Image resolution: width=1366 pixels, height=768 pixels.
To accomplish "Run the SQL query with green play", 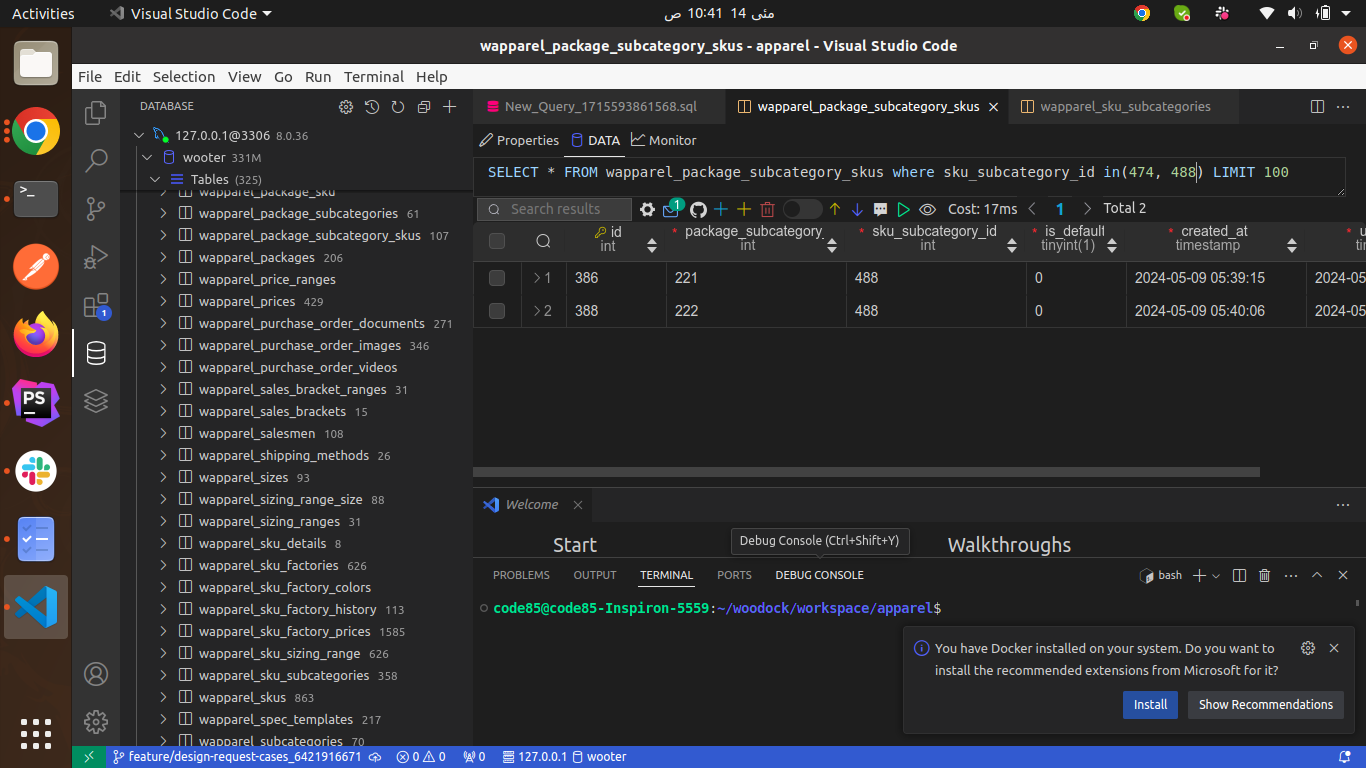I will tap(904, 209).
